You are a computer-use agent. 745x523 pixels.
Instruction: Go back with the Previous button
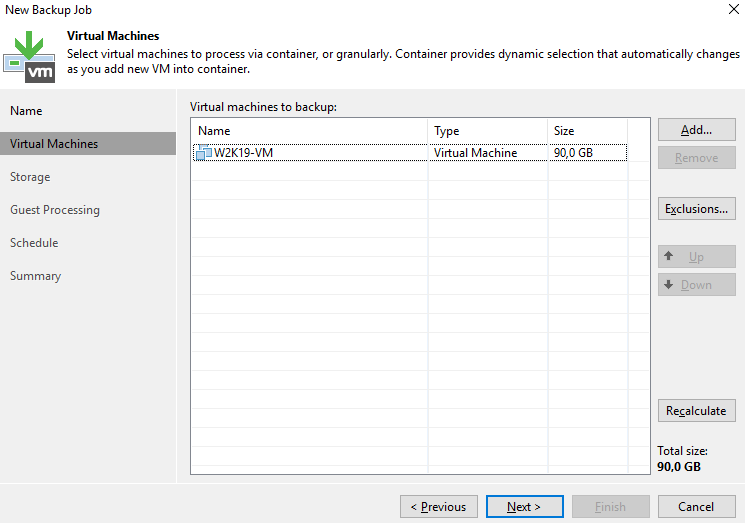point(439,507)
